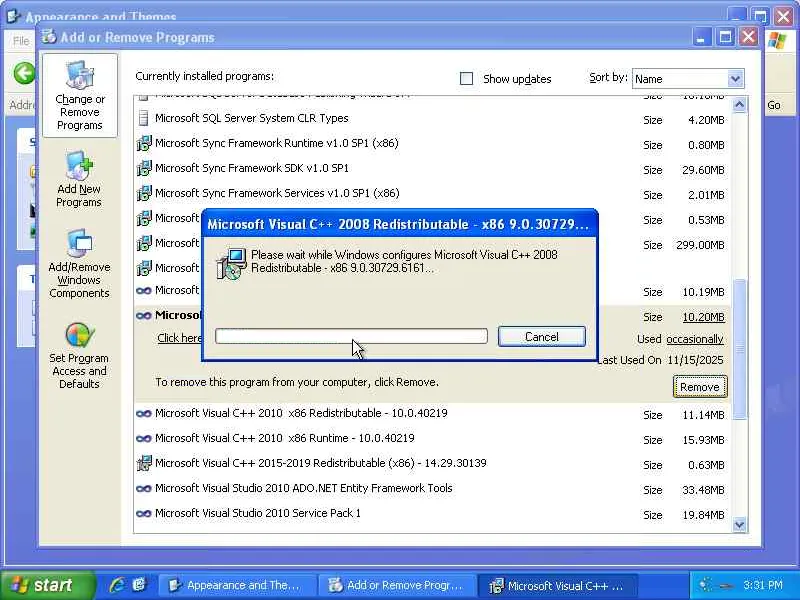Screen dimensions: 800x600
Task: Click the Sync Framework Services v1.0 SP1 icon
Action: click(x=144, y=193)
